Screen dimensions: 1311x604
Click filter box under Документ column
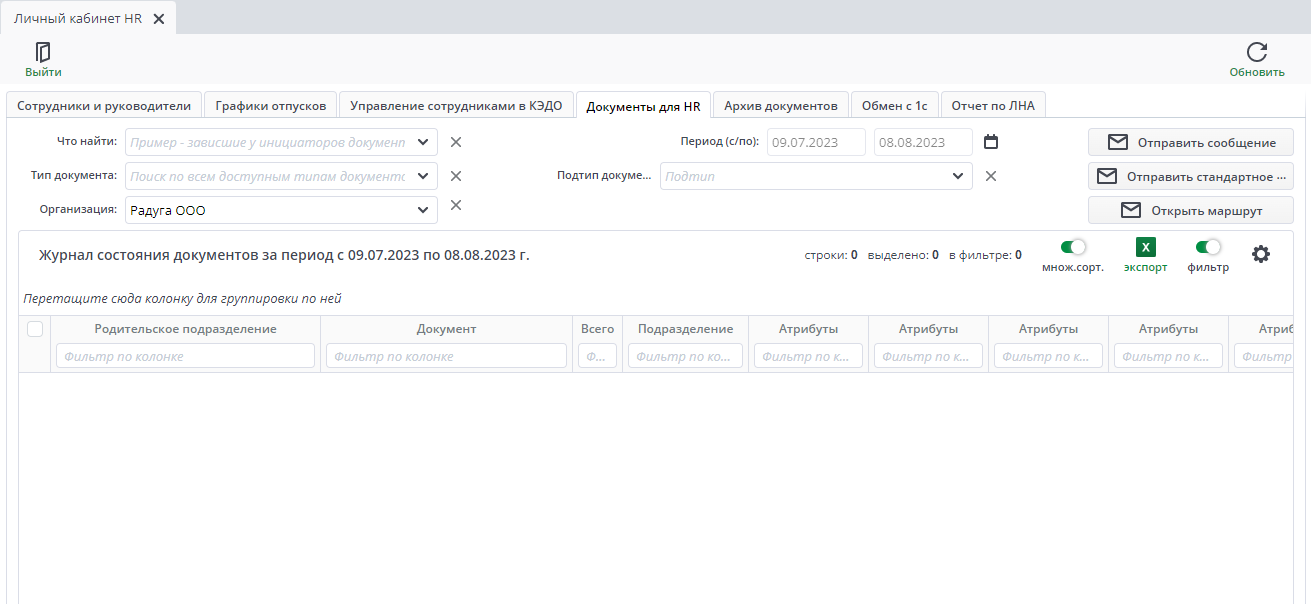click(446, 356)
